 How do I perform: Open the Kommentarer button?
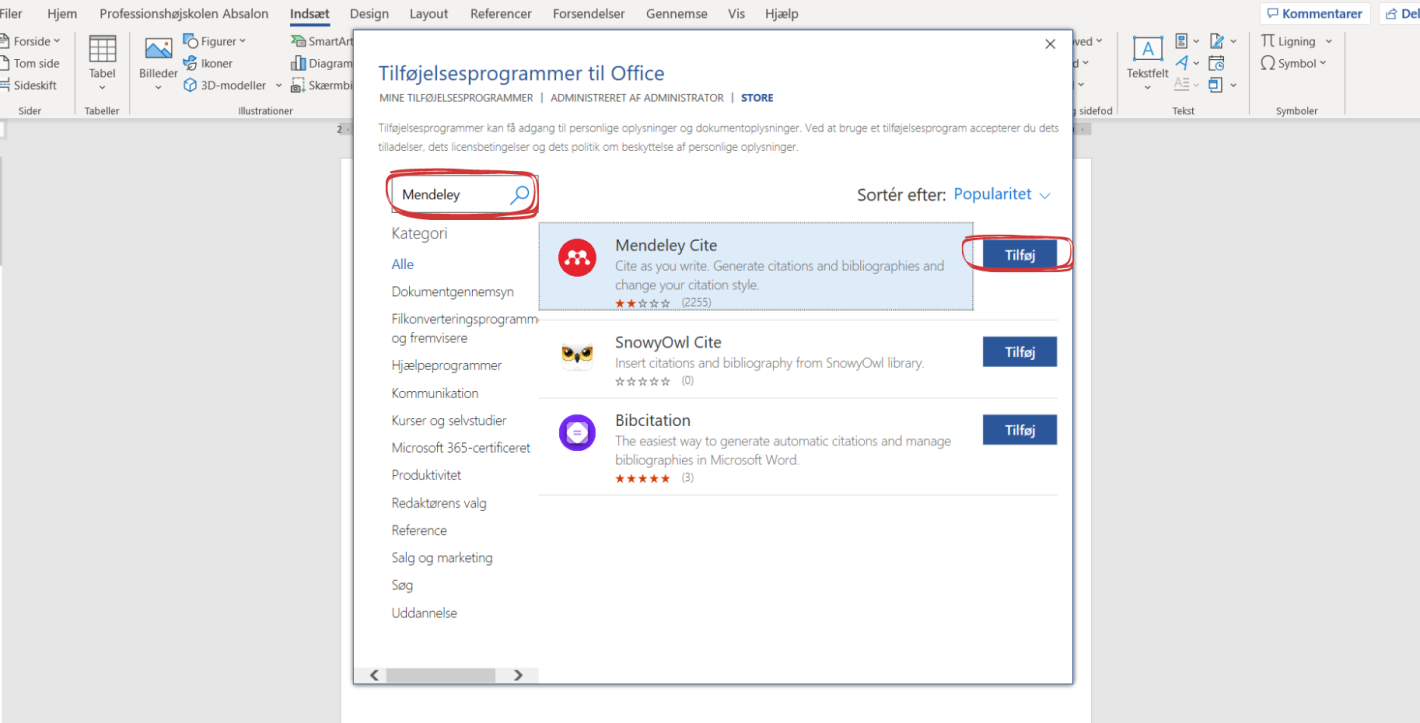1313,14
